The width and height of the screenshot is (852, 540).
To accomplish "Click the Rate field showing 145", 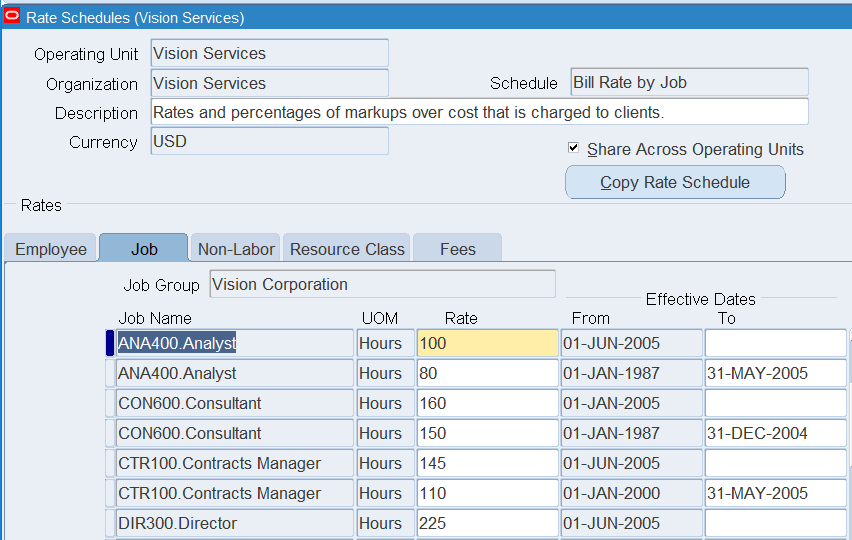I will (x=487, y=463).
